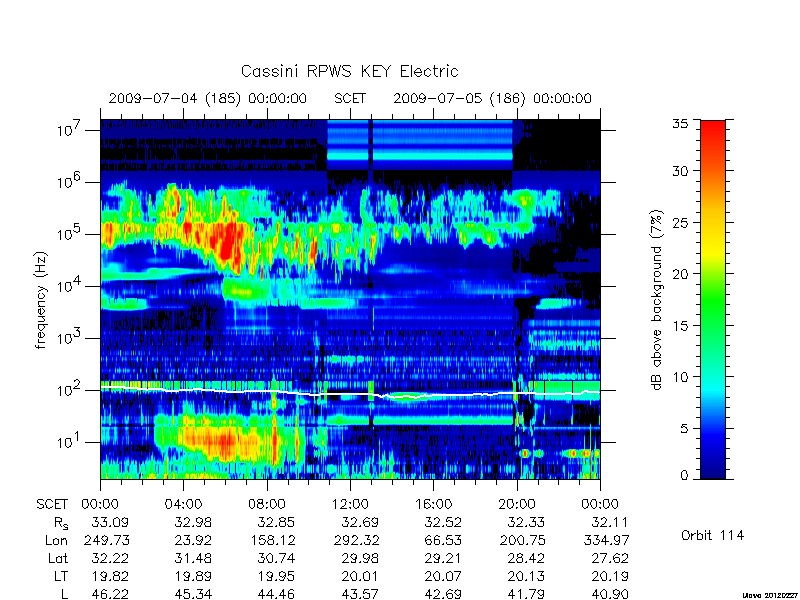Click the colorbar tick label '5'

[x=684, y=429]
